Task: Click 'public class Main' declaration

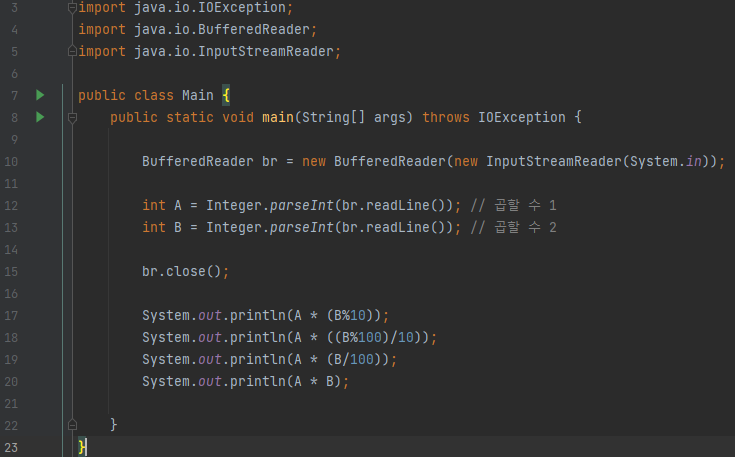Action: 146,95
